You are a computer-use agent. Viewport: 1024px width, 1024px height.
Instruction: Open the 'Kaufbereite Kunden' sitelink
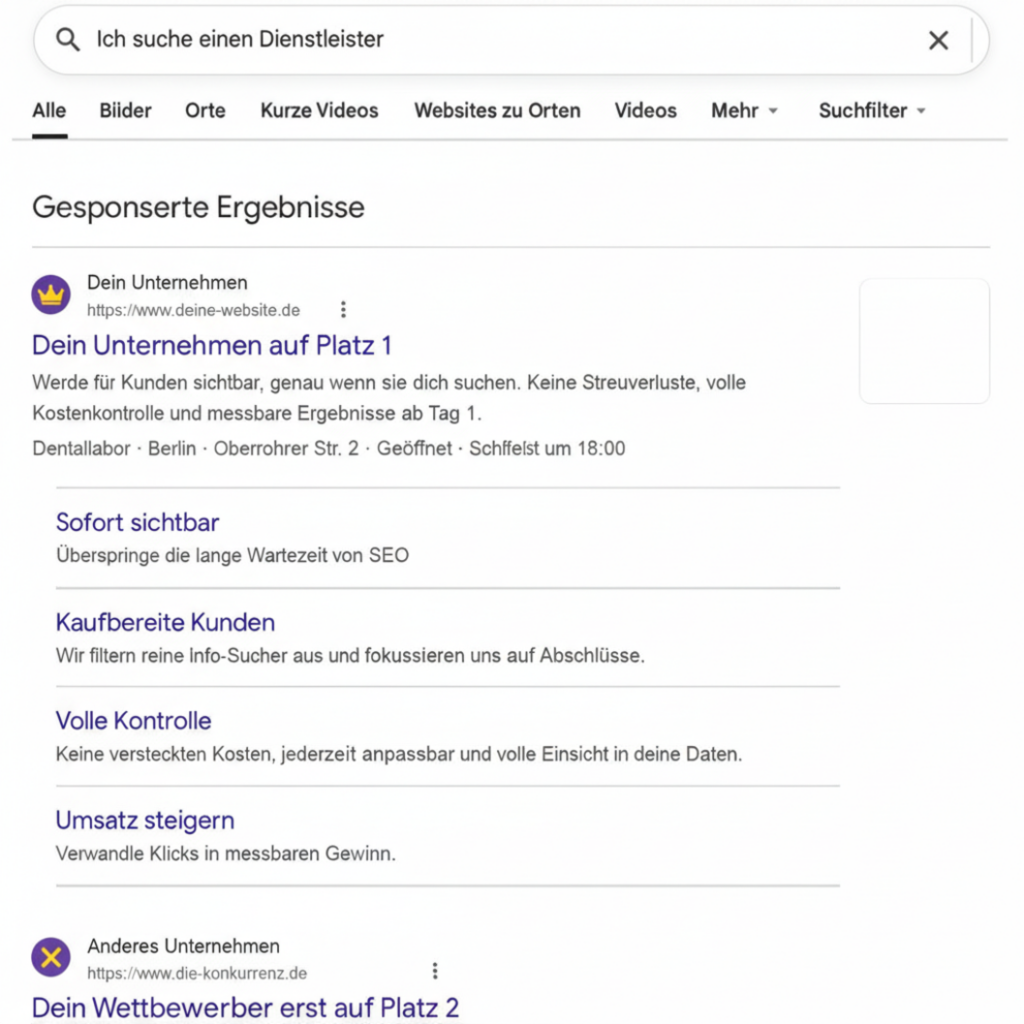[x=165, y=622]
